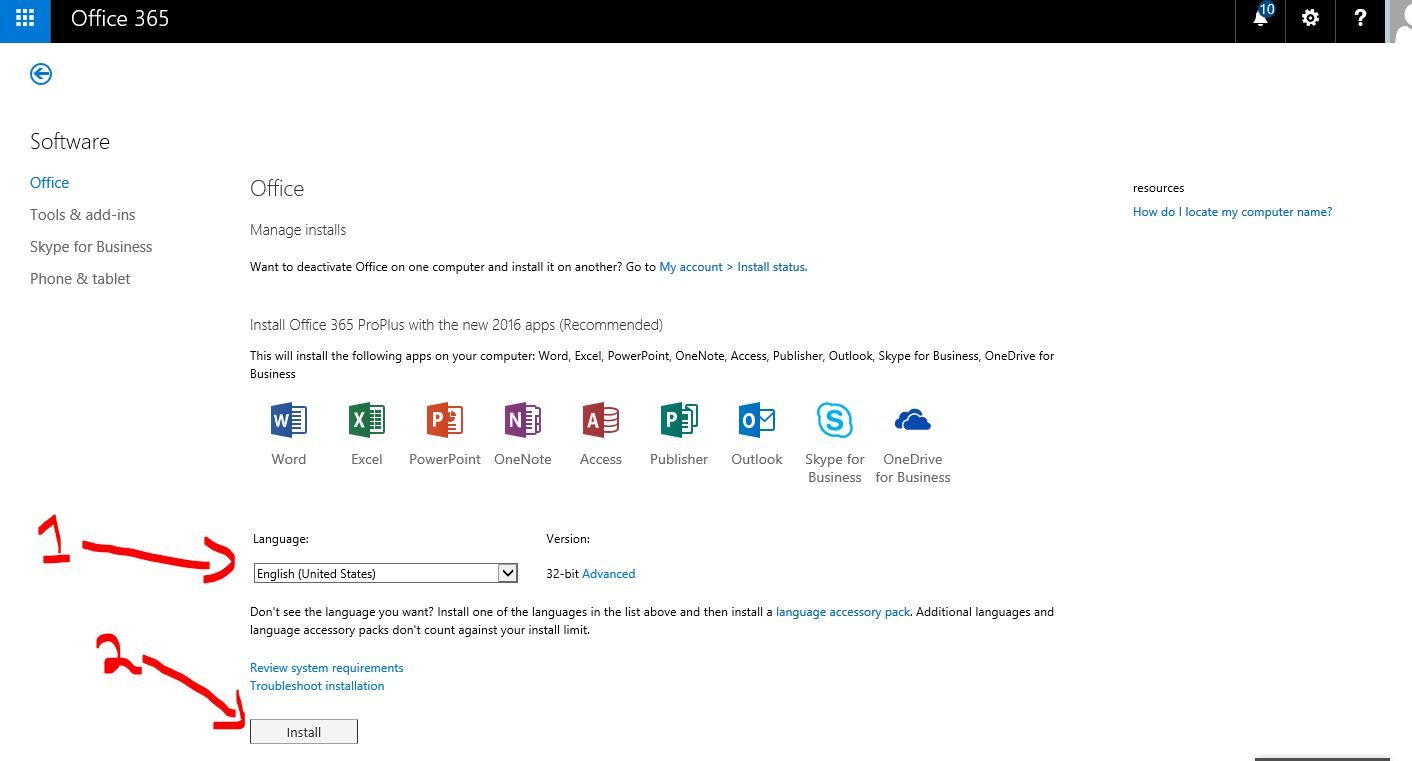Open the Advanced version link
The height and width of the screenshot is (761, 1412).
point(609,574)
